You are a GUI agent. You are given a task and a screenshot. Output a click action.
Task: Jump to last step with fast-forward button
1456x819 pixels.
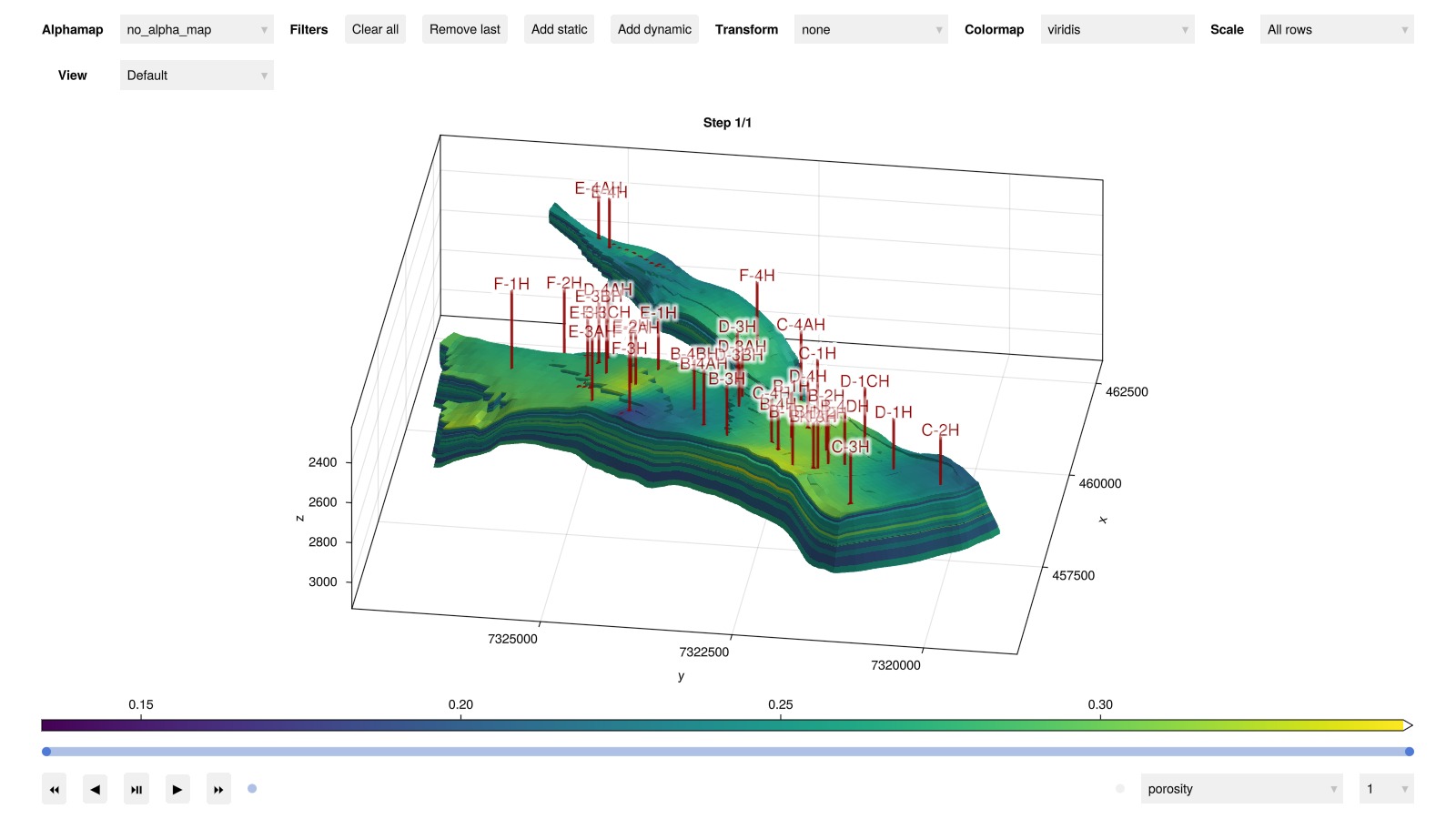point(218,789)
